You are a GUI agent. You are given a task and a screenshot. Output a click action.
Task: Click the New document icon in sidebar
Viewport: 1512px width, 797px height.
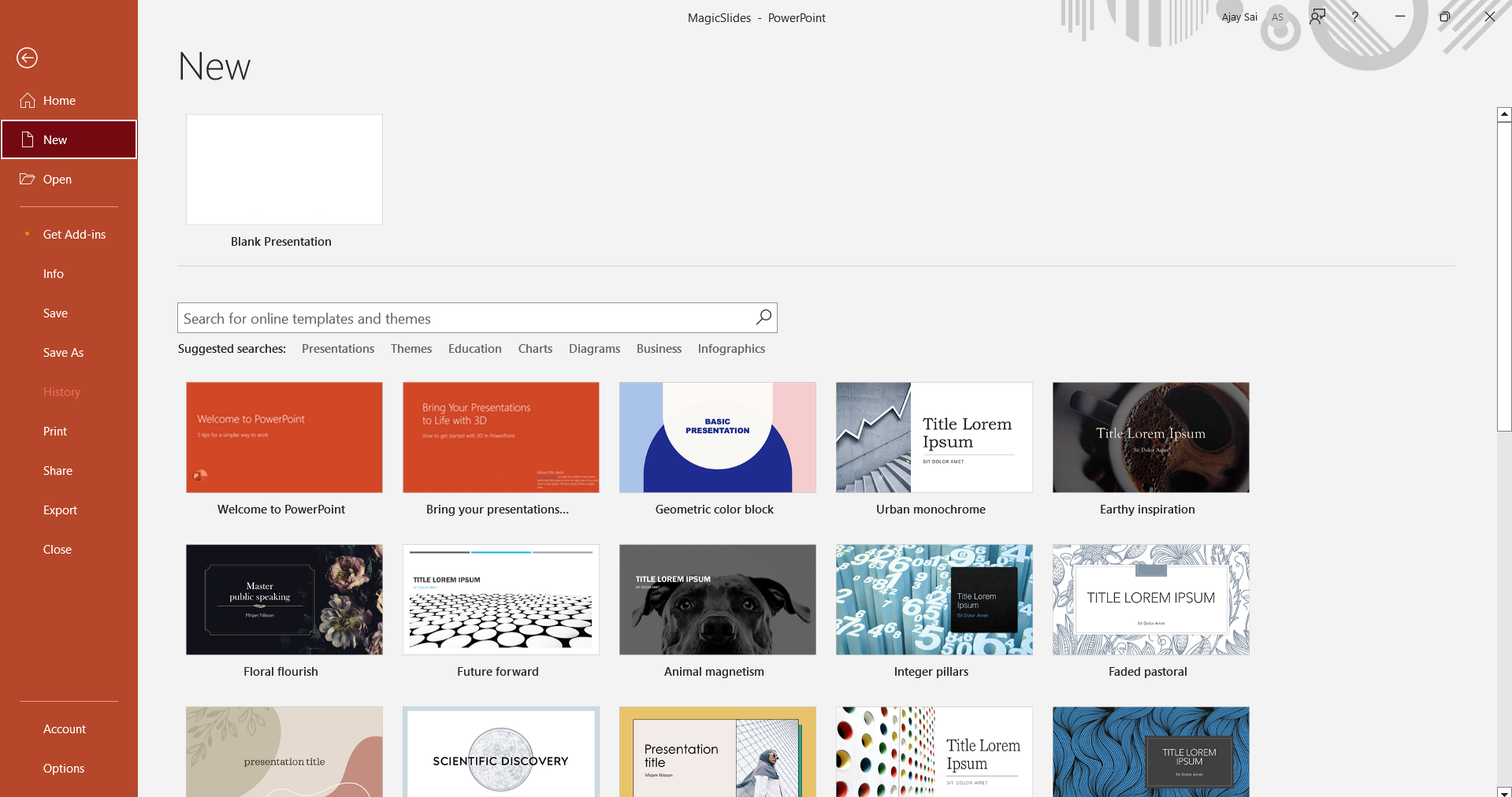[28, 140]
